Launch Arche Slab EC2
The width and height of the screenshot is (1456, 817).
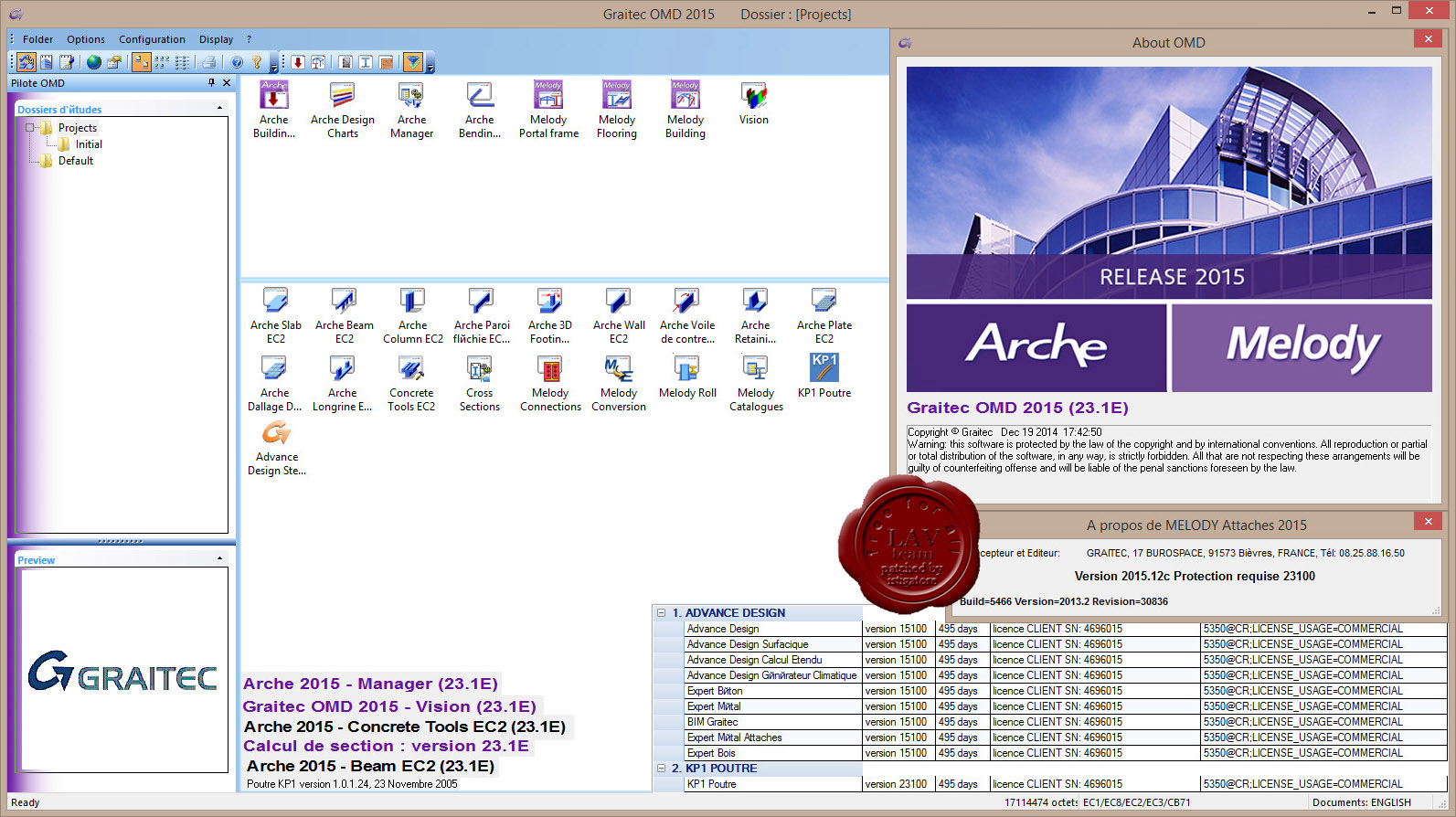click(x=276, y=315)
